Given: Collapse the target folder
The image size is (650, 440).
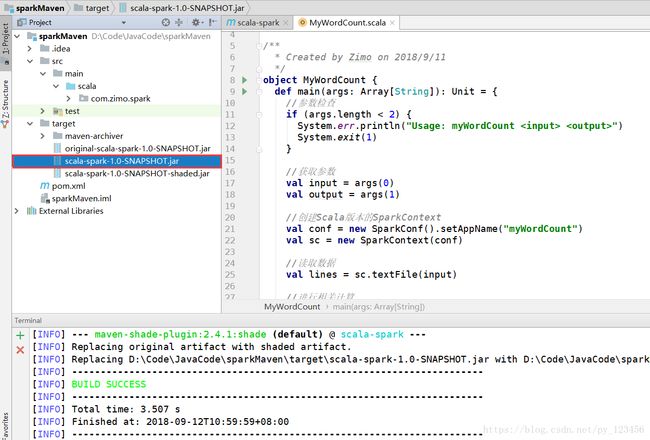Looking at the screenshot, I should point(30,124).
